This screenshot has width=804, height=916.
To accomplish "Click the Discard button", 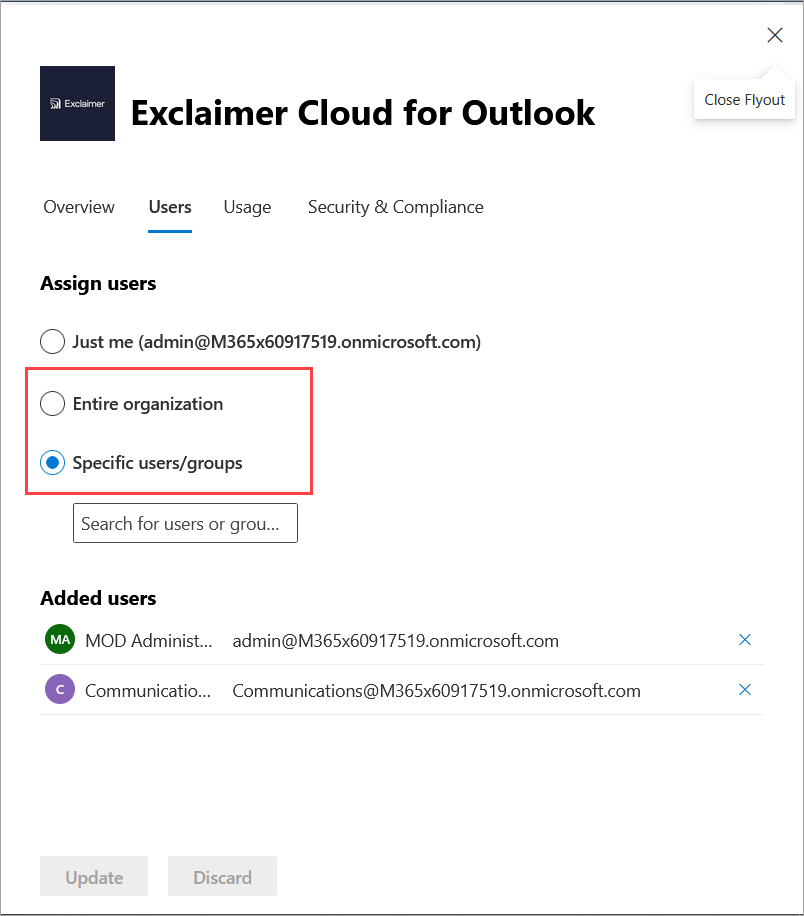I will click(222, 876).
